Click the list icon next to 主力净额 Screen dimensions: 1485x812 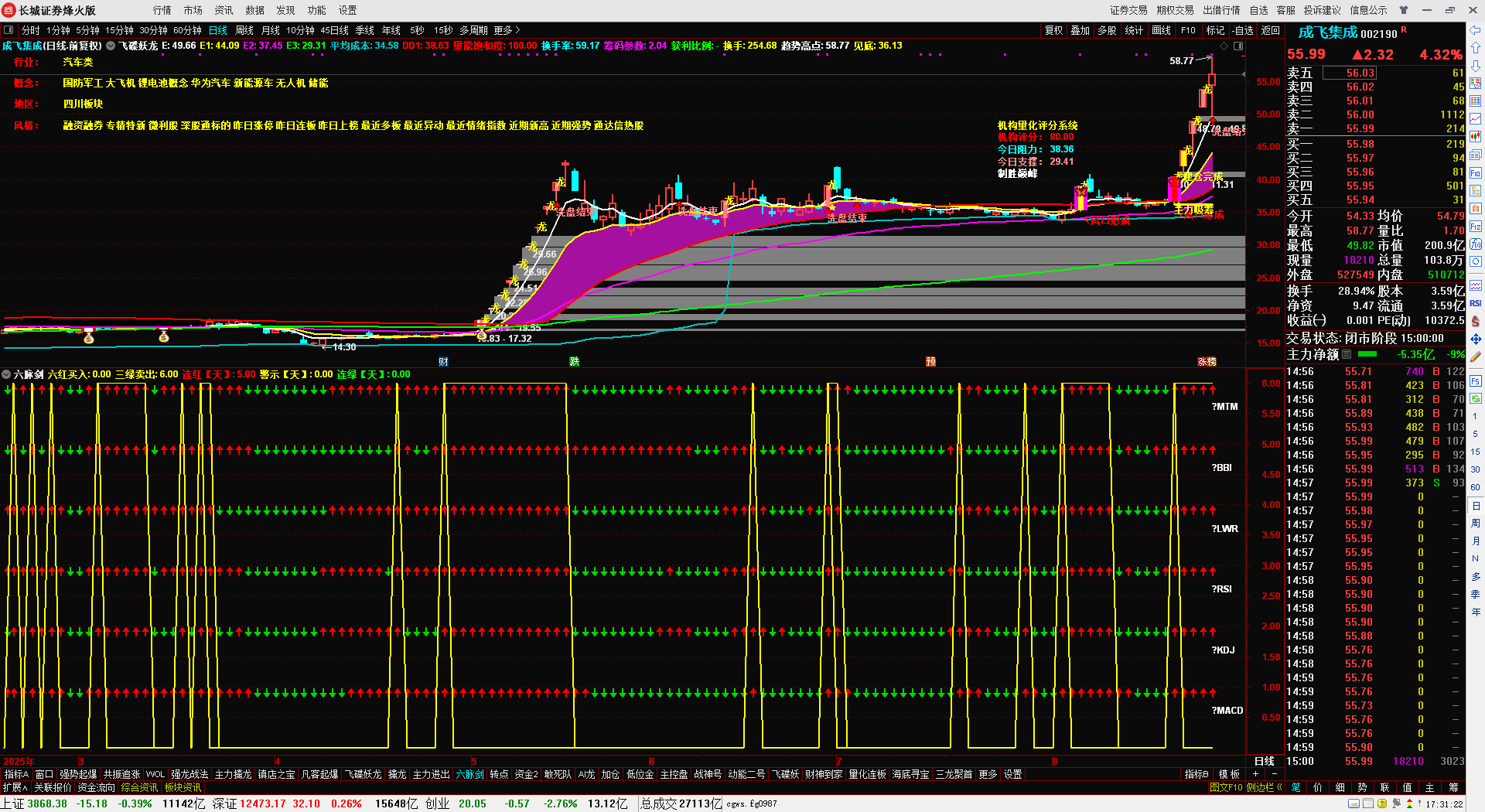pos(1347,354)
